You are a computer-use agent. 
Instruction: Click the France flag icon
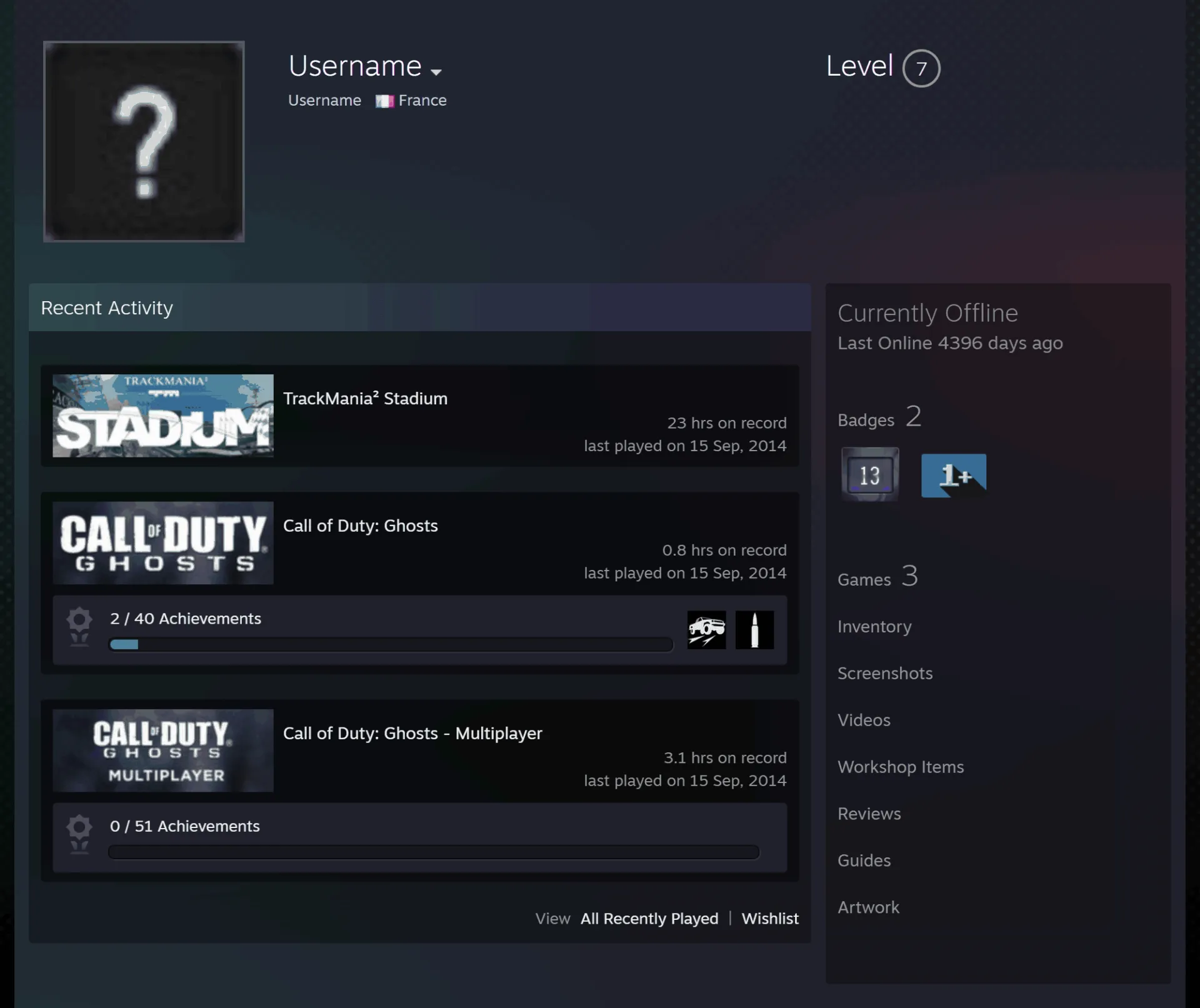384,101
